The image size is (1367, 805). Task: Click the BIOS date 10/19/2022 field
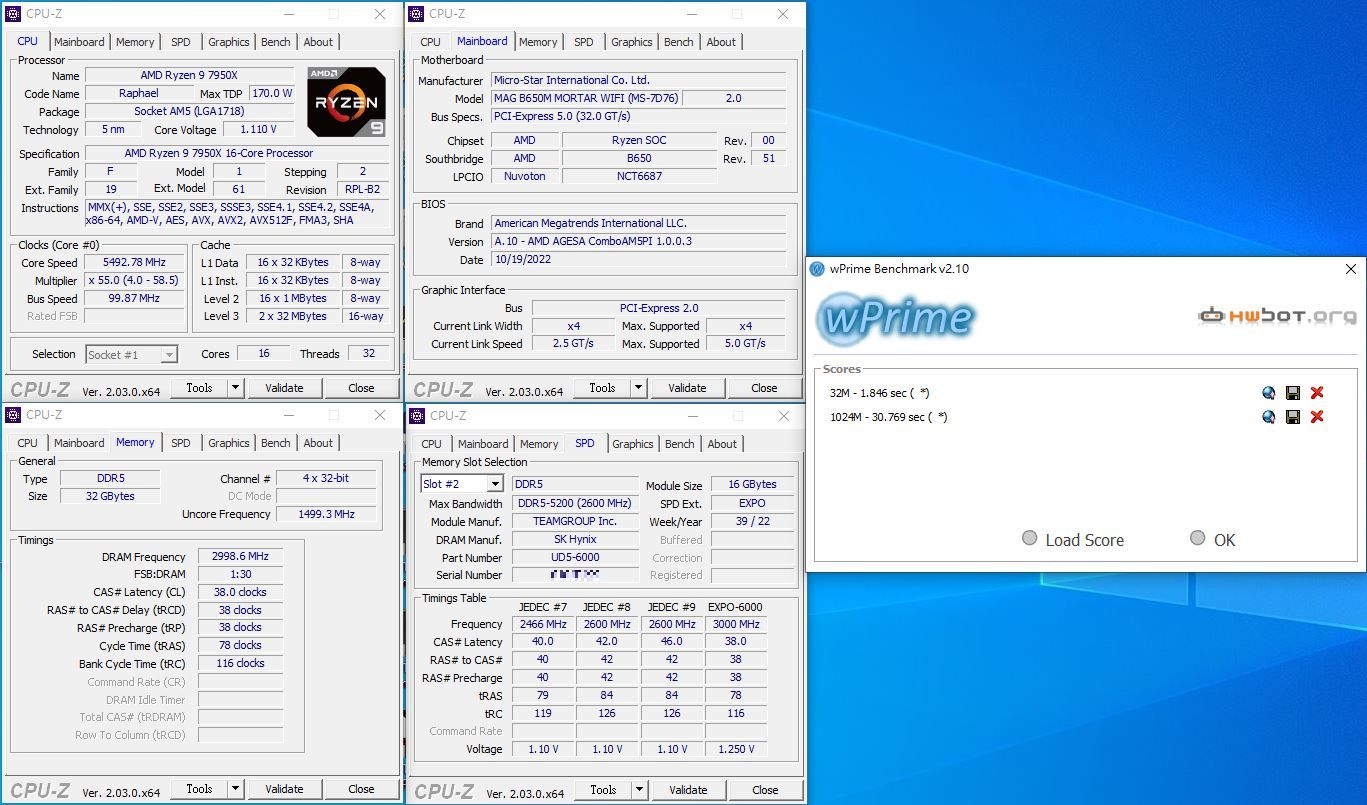pyautogui.click(x=638, y=260)
